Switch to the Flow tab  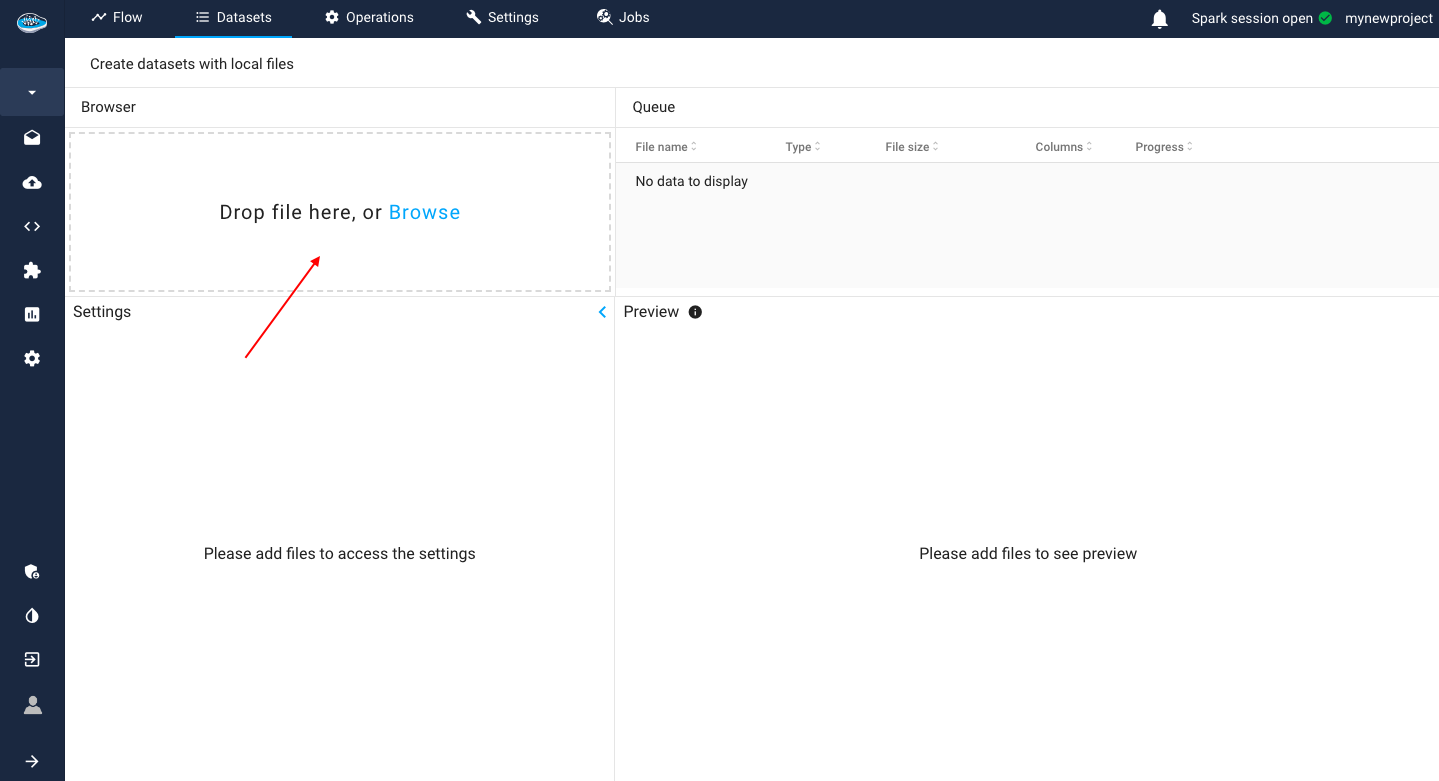[x=117, y=17]
